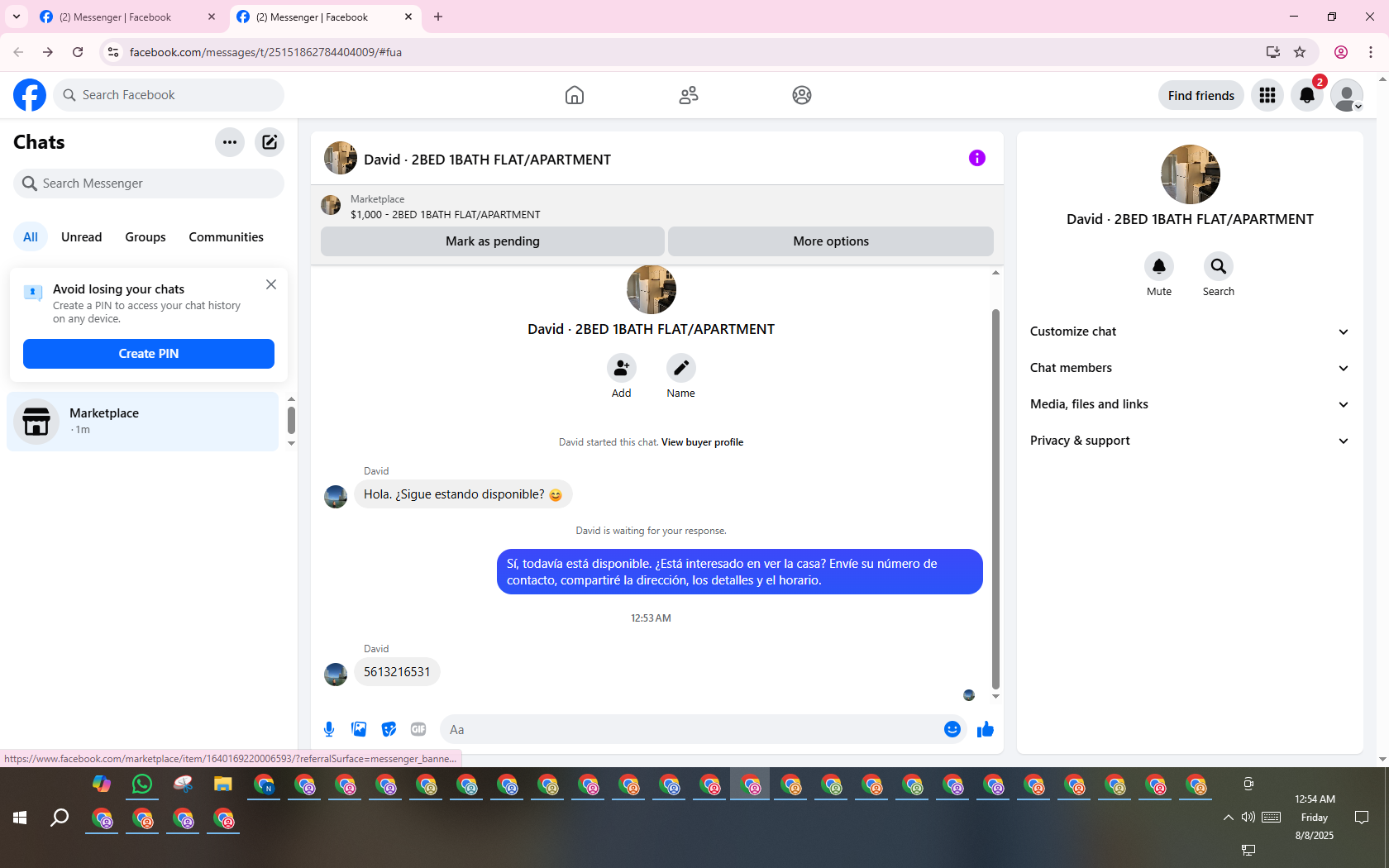Click David's message Hola. ¿Sigue estando disponible?
The image size is (1389, 868).
463,494
